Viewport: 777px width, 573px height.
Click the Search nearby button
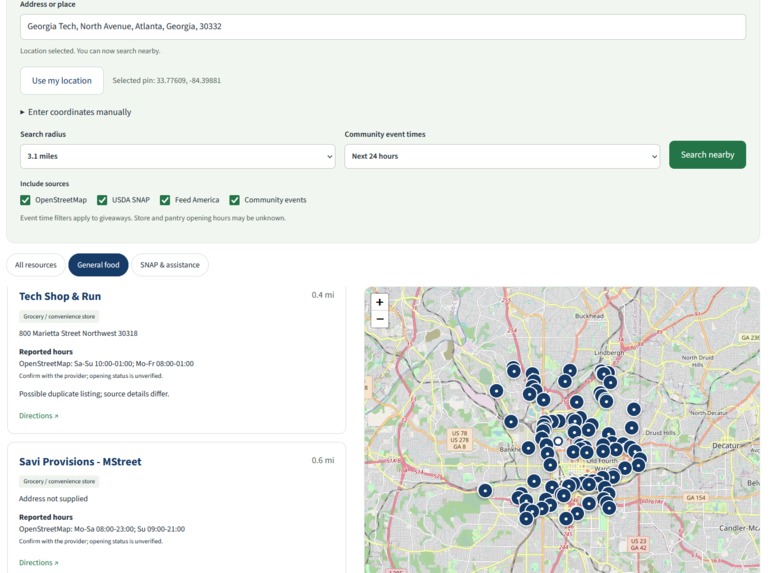(x=707, y=155)
